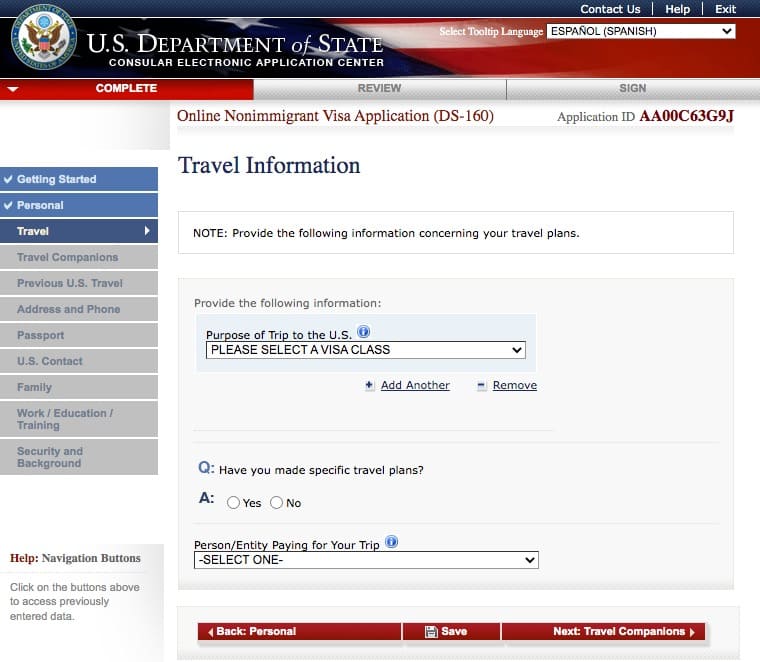Open Getting Started in the sidebar
Image resolution: width=760 pixels, height=662 pixels.
click(x=57, y=179)
